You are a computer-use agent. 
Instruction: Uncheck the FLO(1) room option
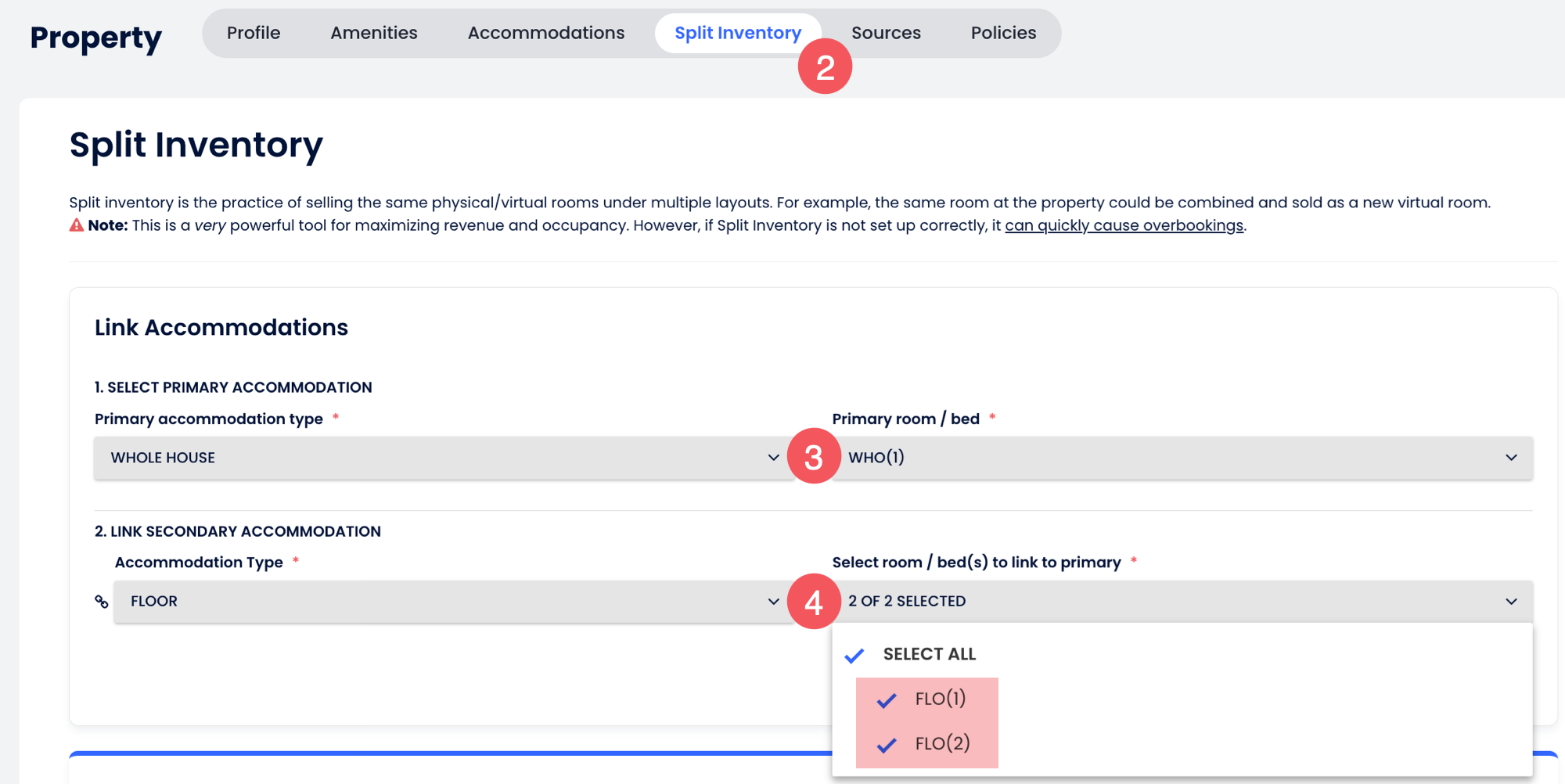click(887, 699)
